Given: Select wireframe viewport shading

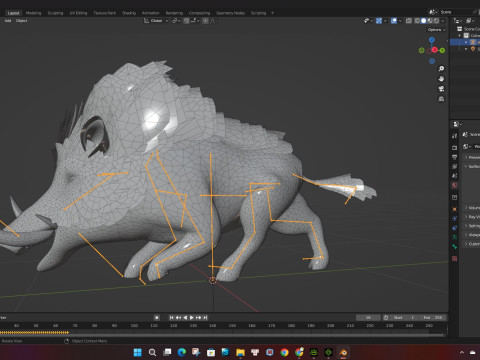Looking at the screenshot, I should [417, 21].
